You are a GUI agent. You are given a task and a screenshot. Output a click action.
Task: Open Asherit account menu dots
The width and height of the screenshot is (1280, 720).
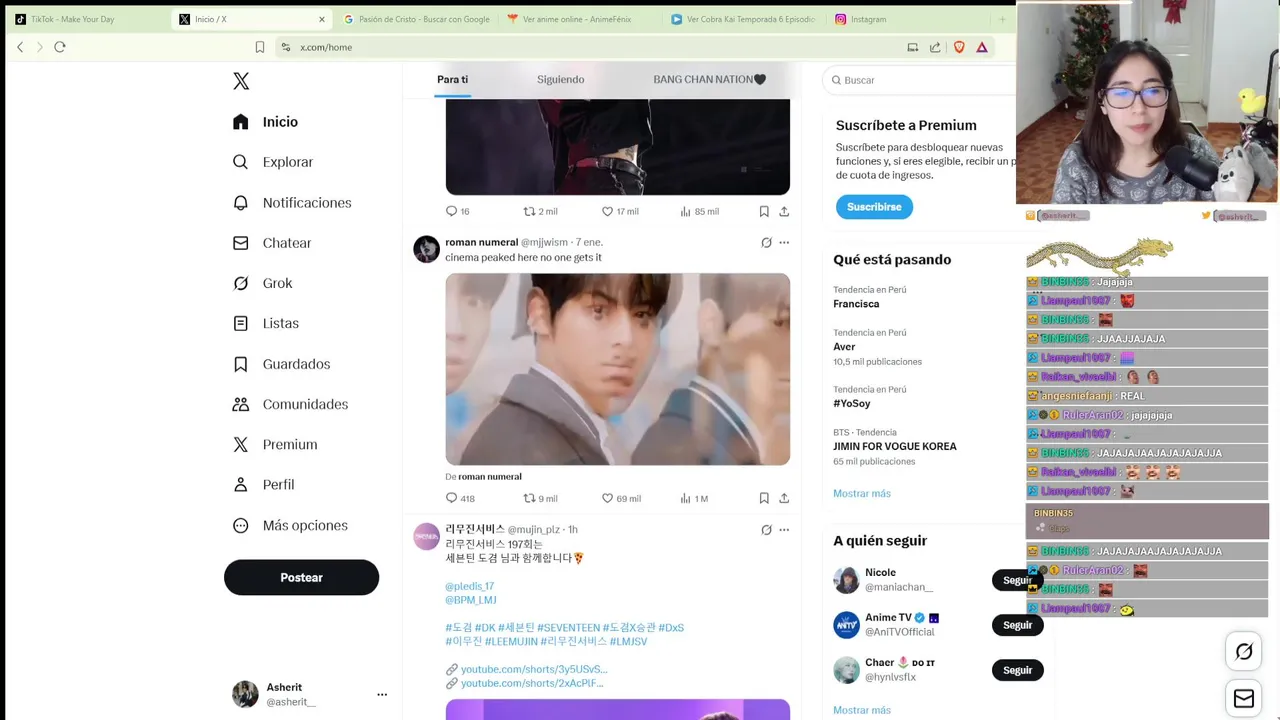(x=382, y=694)
